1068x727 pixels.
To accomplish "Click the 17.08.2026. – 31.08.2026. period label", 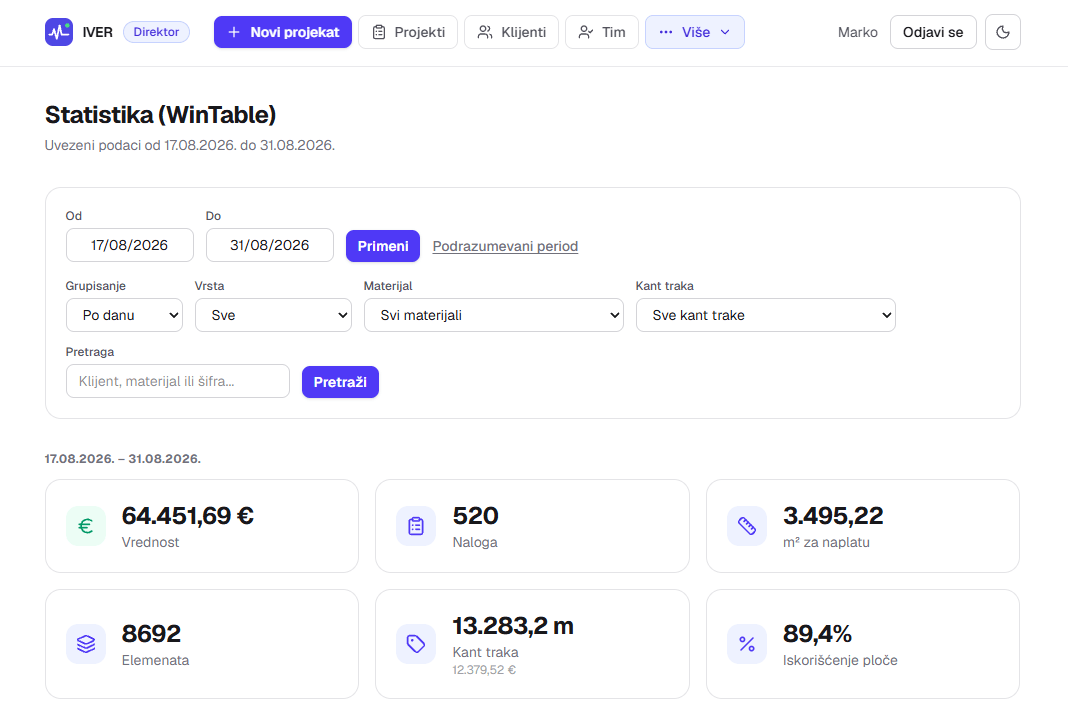I will (123, 459).
